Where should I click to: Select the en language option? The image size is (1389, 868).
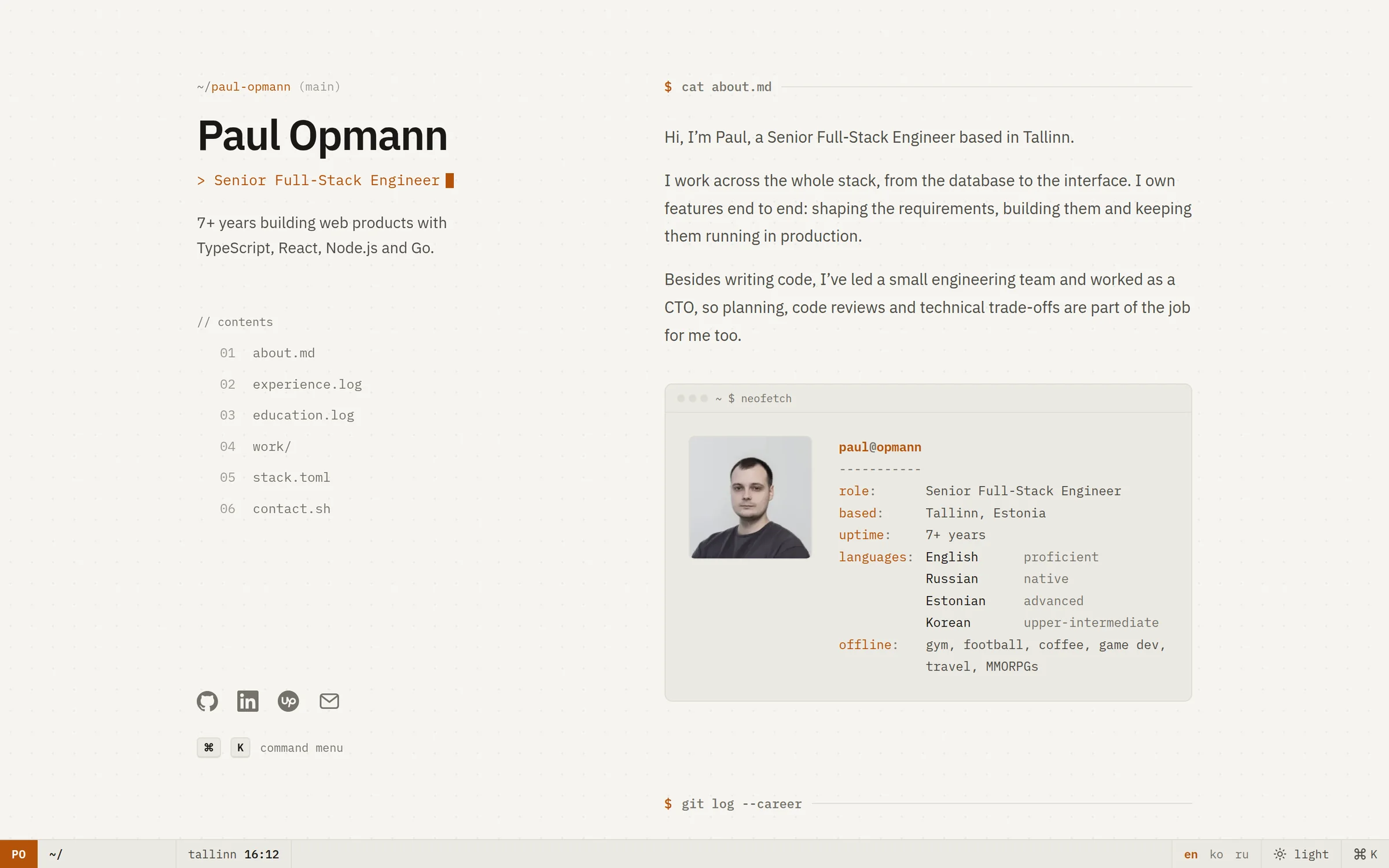(x=1190, y=854)
